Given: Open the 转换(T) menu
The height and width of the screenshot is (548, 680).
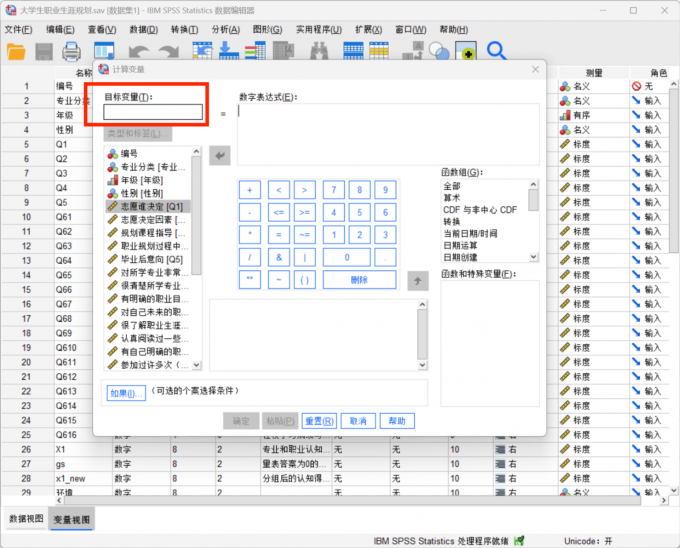Looking at the screenshot, I should [x=185, y=29].
